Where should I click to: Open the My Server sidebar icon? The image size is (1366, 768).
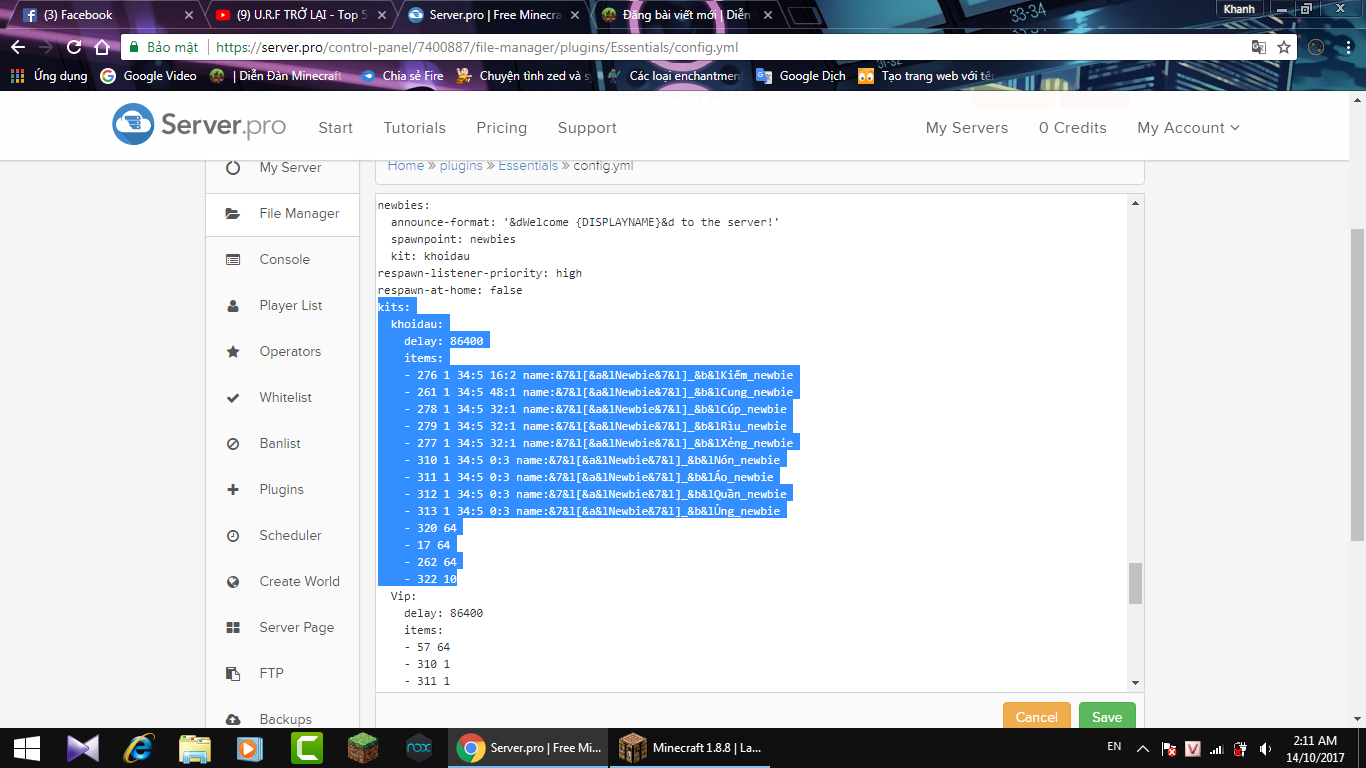(x=233, y=168)
